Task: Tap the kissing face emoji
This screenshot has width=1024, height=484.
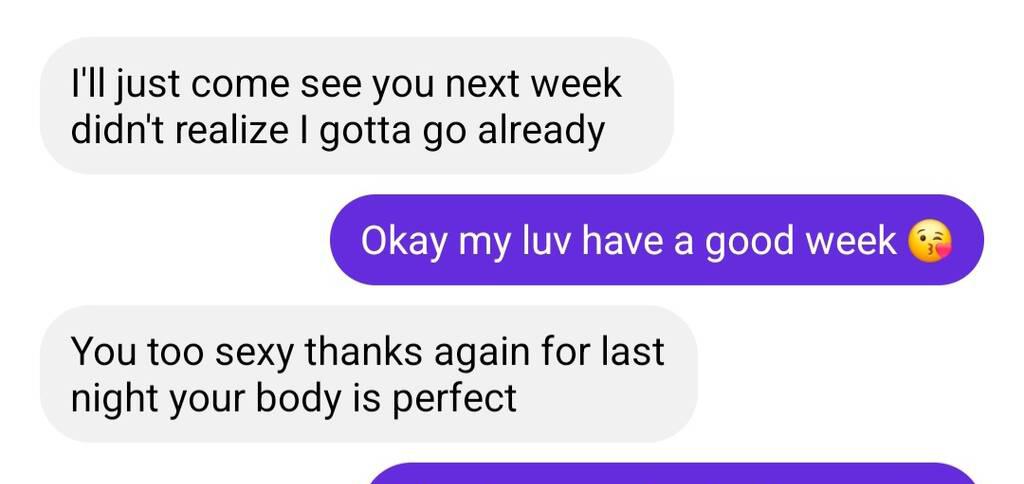Action: 930,242
